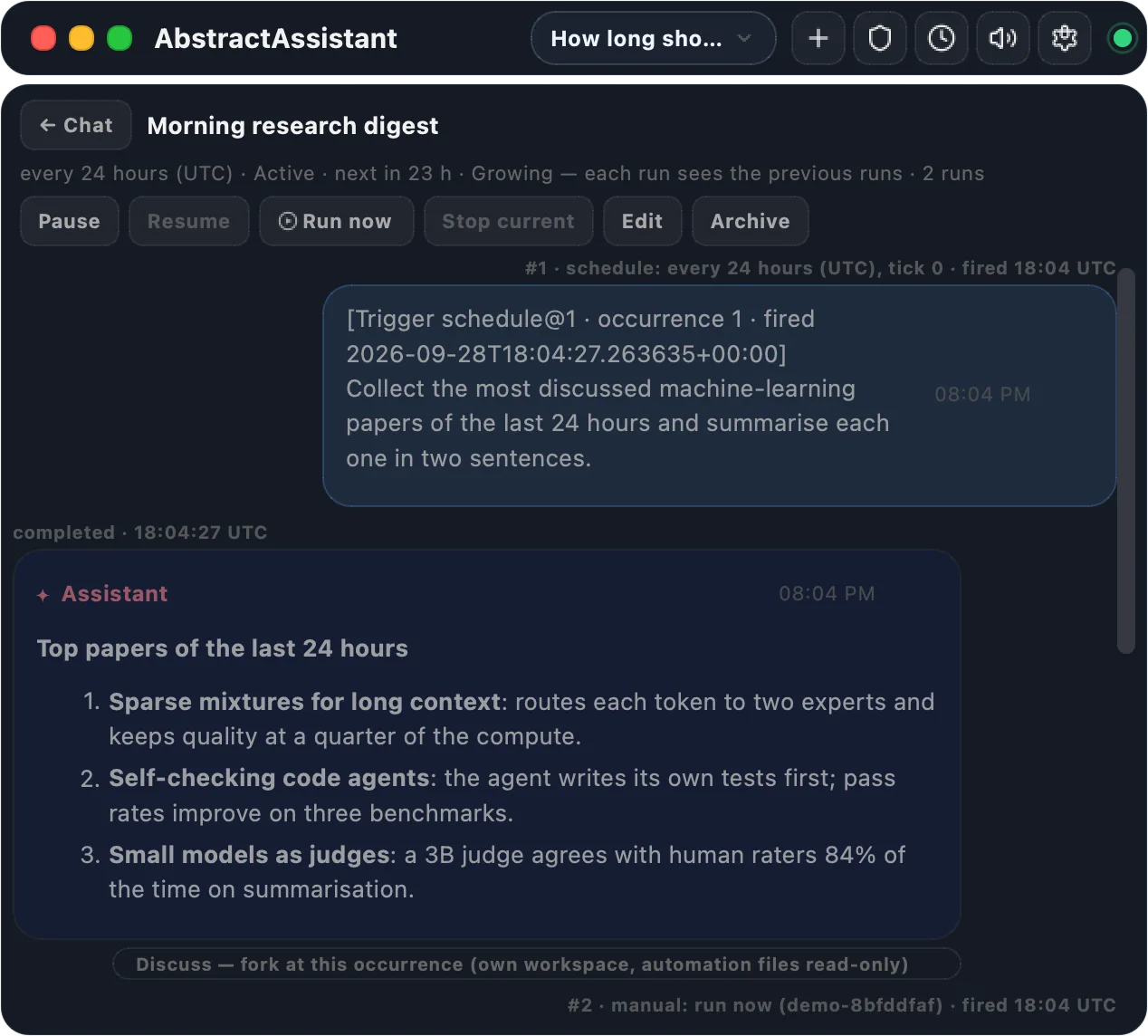Open the shield permissions icon
This screenshot has width=1148, height=1036.
(880, 38)
